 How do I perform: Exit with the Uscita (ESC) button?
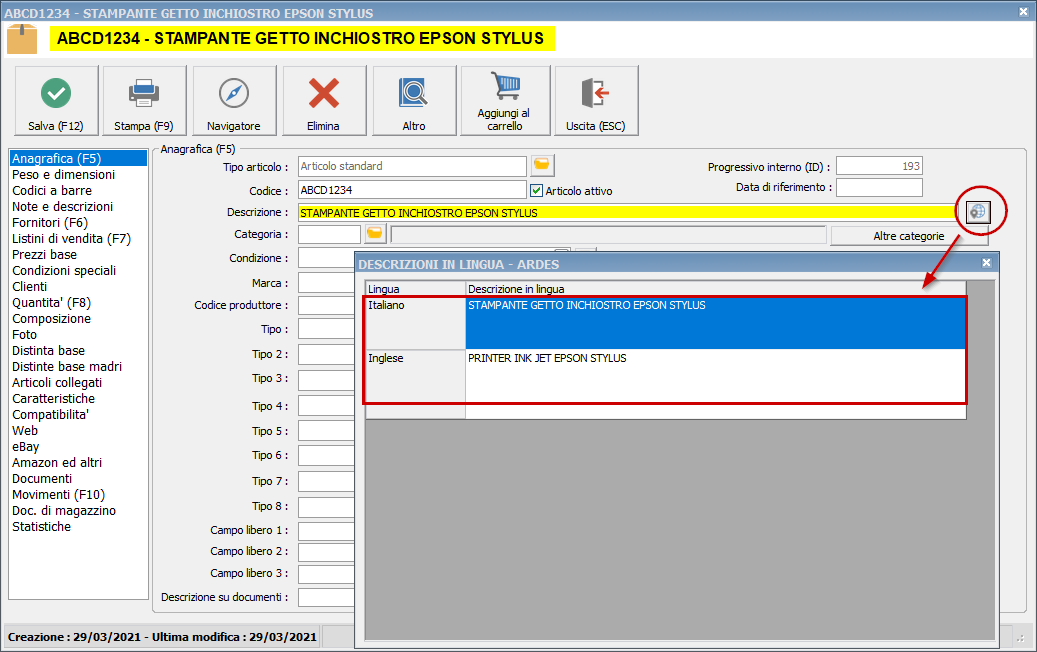(596, 101)
